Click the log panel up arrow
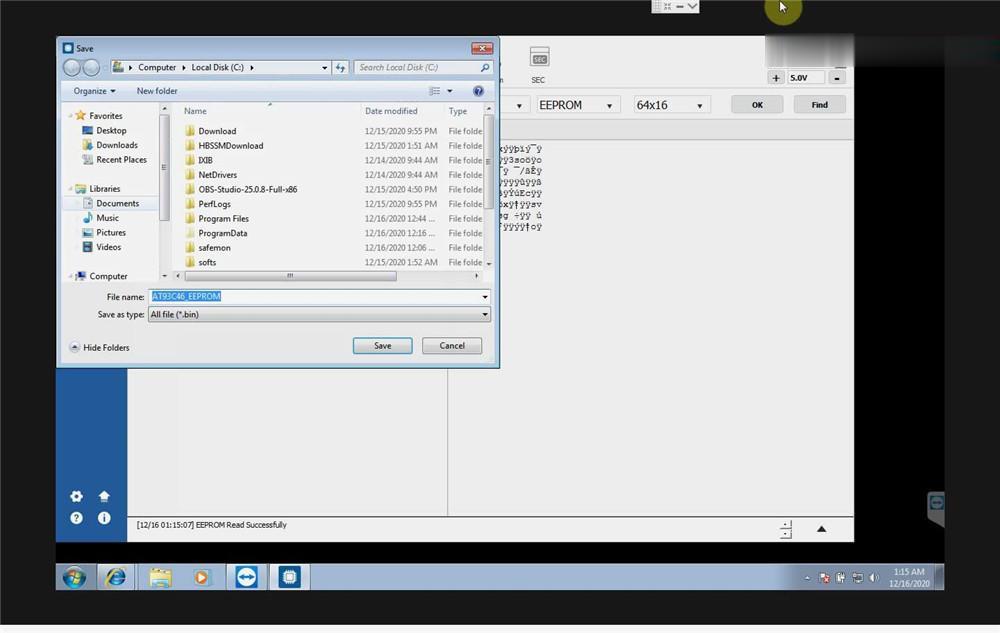 click(821, 529)
